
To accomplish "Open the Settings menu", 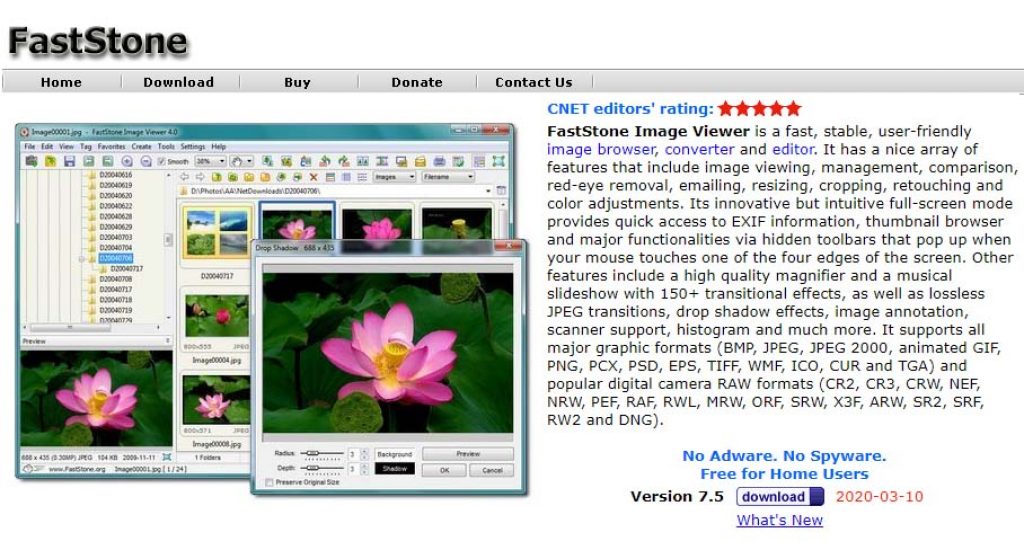I will (193, 147).
